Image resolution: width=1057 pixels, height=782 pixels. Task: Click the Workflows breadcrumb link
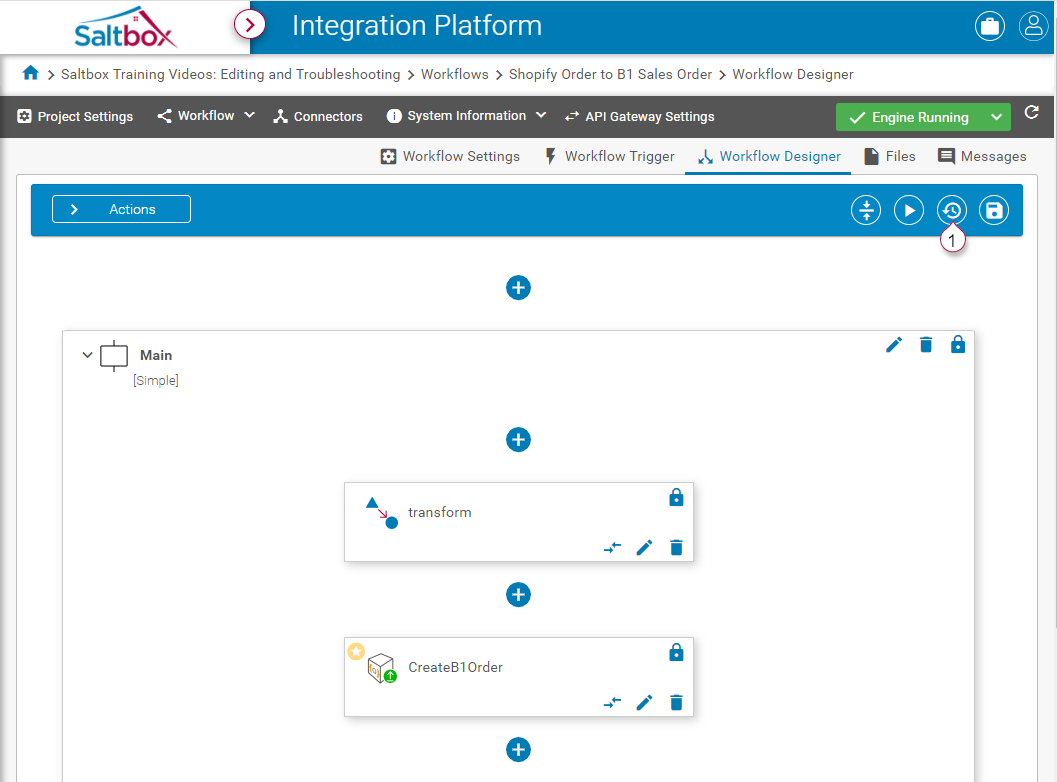pyautogui.click(x=454, y=74)
